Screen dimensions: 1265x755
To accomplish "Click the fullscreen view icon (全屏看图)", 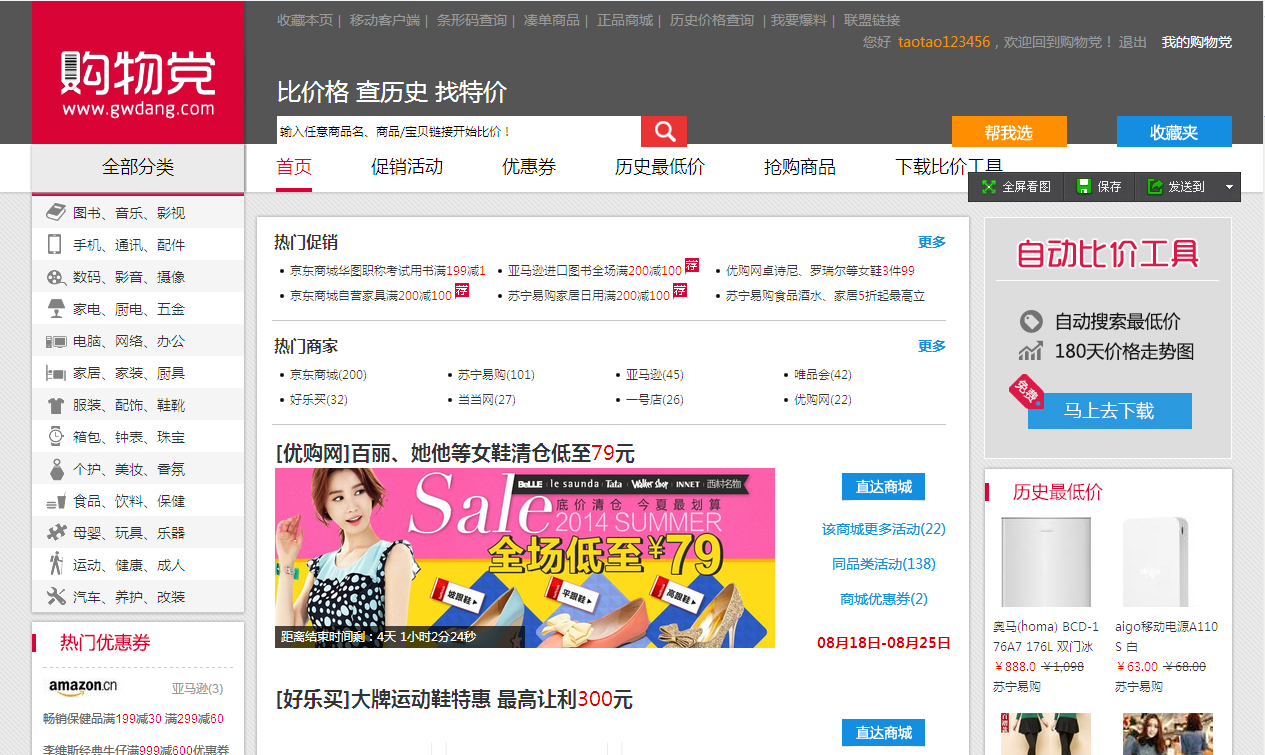I will click(x=988, y=187).
